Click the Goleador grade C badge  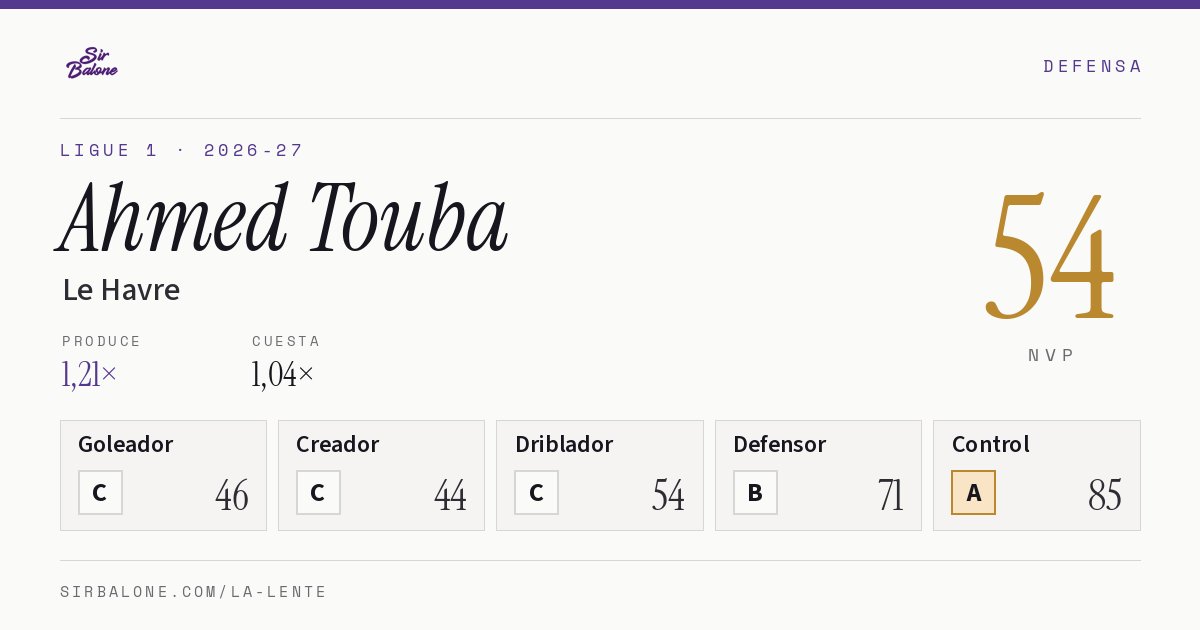pyautogui.click(x=100, y=493)
